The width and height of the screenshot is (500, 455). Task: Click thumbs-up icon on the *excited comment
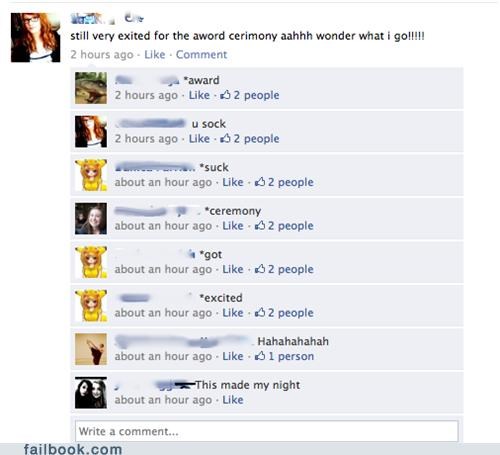pyautogui.click(x=260, y=313)
